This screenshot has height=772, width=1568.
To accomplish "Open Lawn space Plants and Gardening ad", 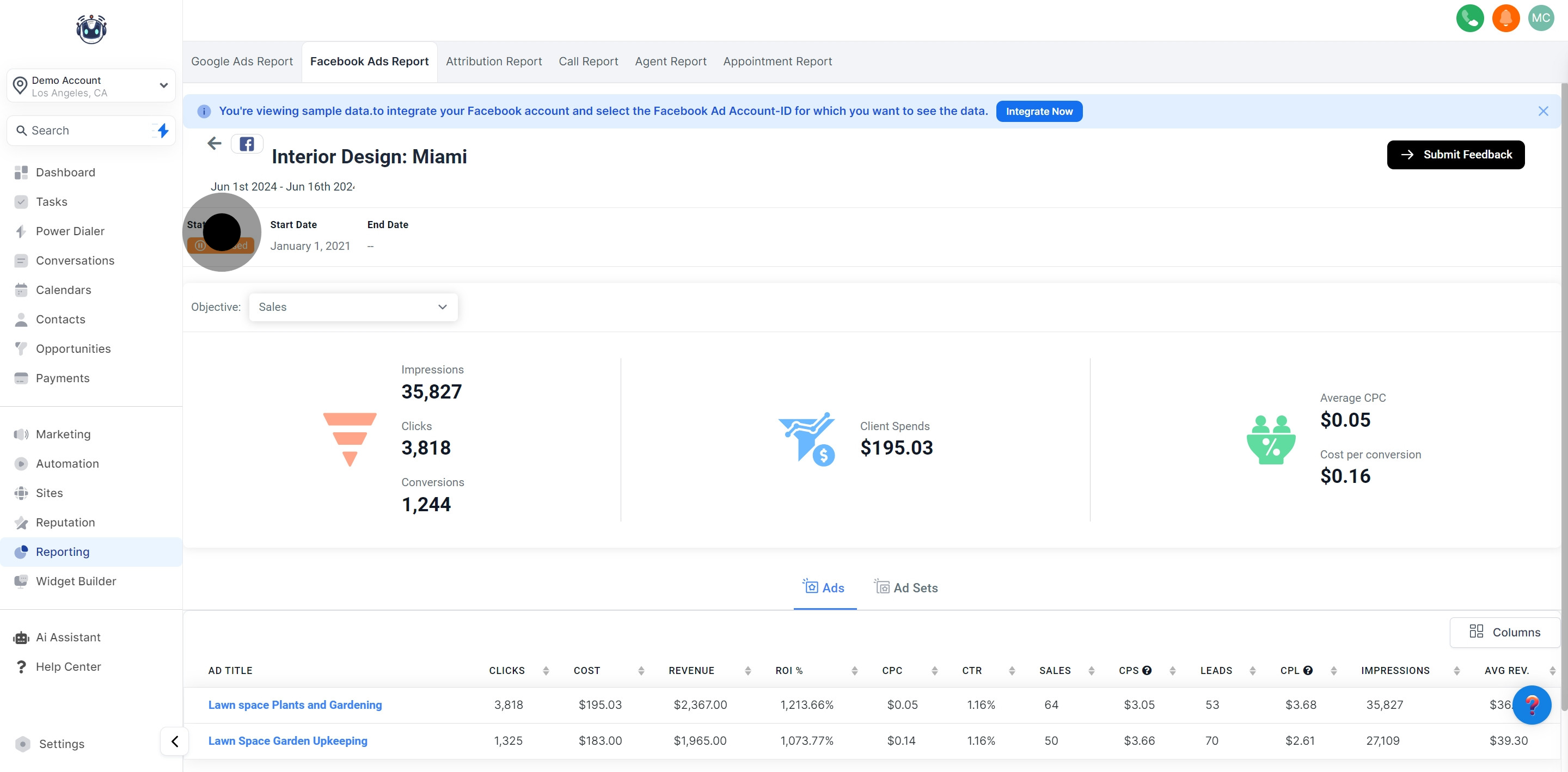I will [295, 705].
